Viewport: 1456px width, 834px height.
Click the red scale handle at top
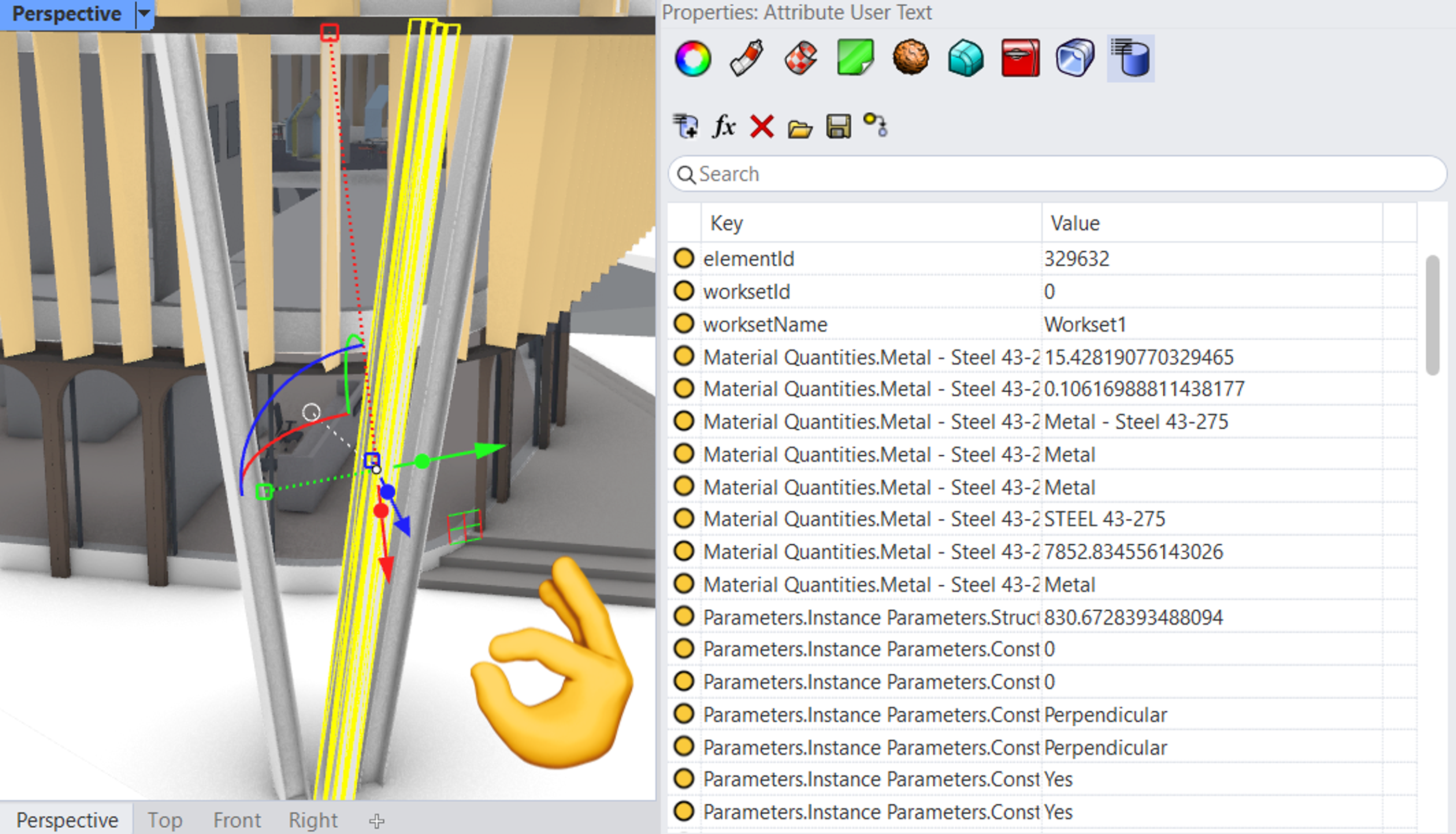(x=329, y=32)
